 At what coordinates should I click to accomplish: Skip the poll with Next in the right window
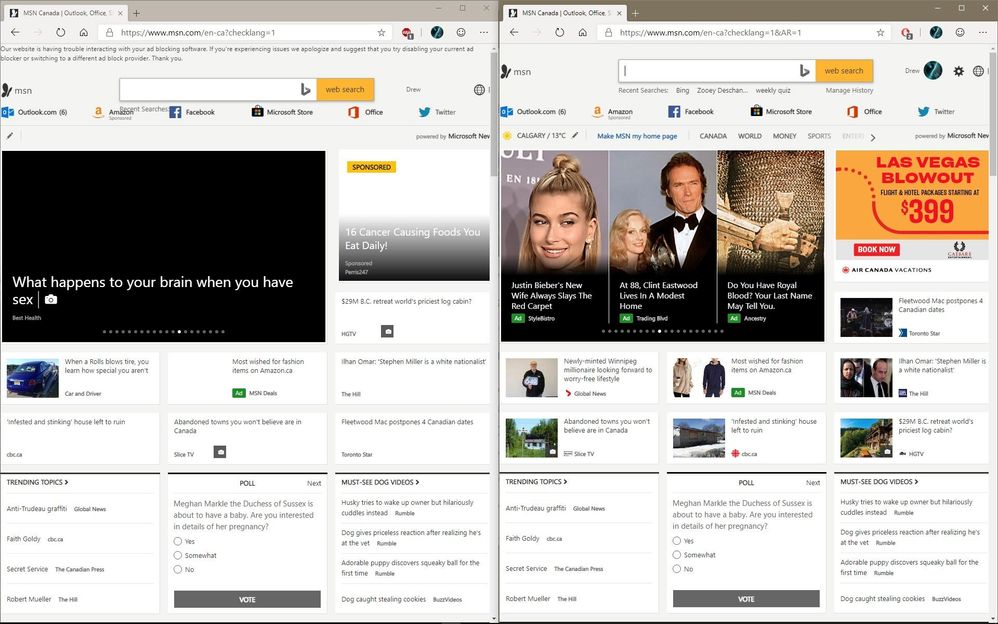pyautogui.click(x=813, y=483)
